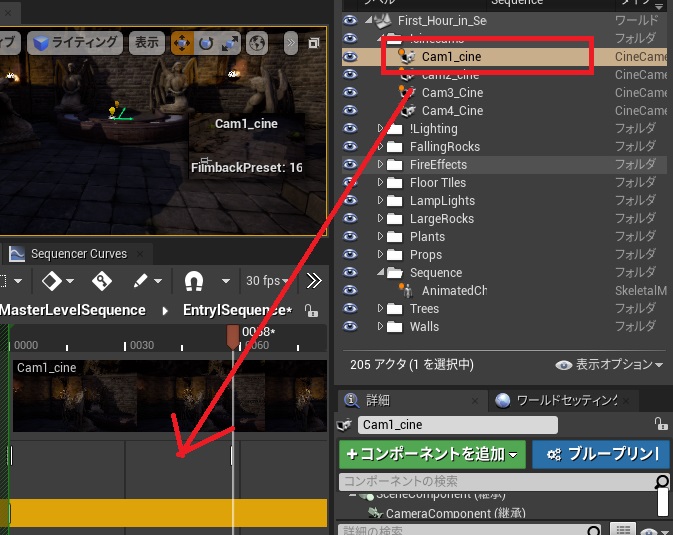The height and width of the screenshot is (535, 673).
Task: Expand the !Lighting folder
Action: (x=380, y=128)
